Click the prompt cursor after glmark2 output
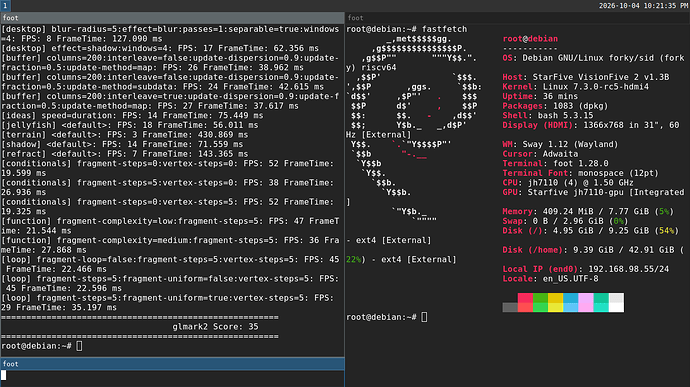The width and height of the screenshot is (690, 387). [79, 346]
